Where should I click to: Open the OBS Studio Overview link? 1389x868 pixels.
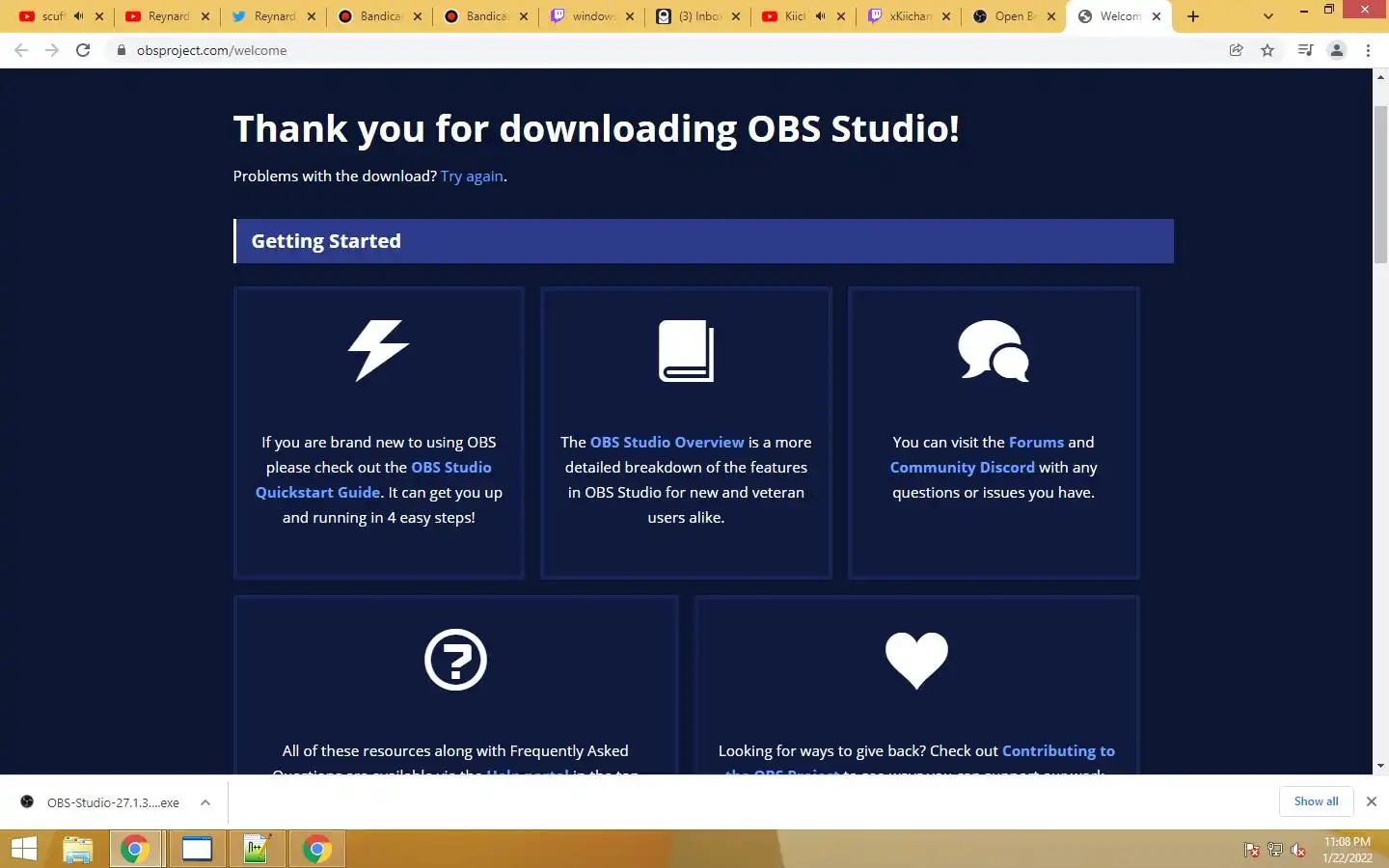(x=667, y=442)
